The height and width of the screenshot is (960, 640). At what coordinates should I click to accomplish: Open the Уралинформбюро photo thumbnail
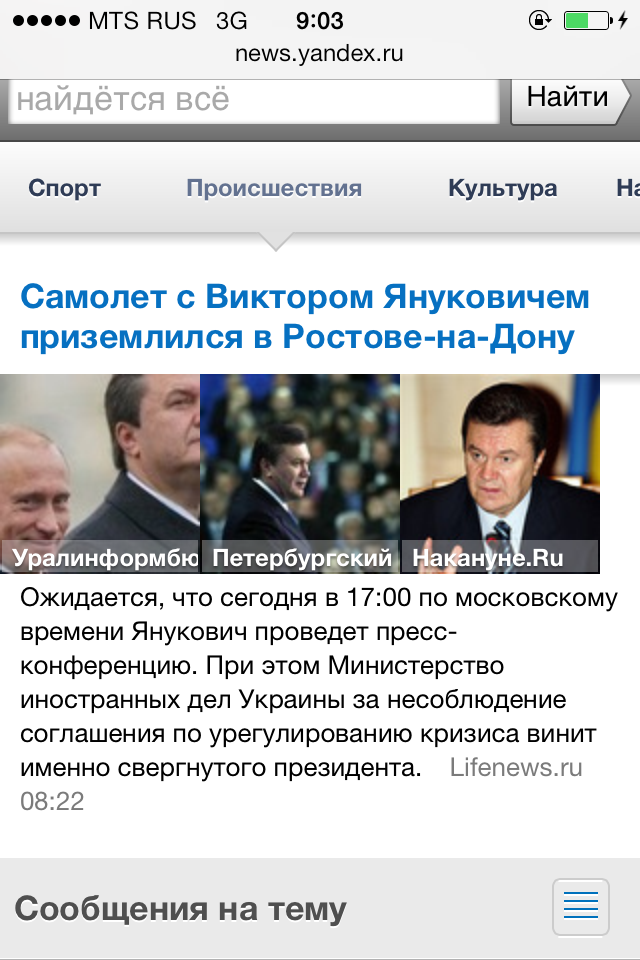pyautogui.click(x=100, y=473)
